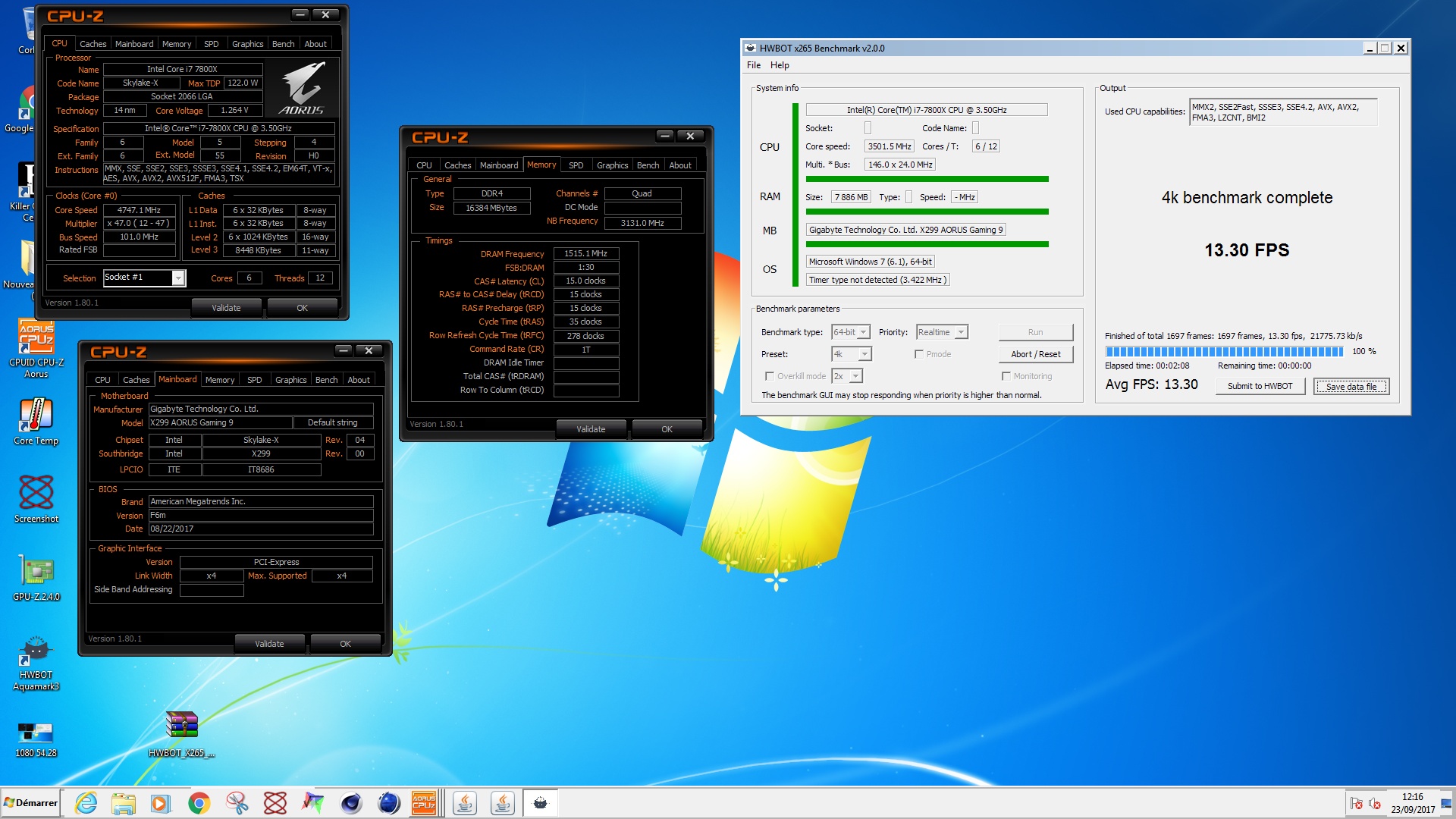Click the active HWBOT x265 taskbar icon
This screenshot has height=819, width=1456.
(540, 803)
